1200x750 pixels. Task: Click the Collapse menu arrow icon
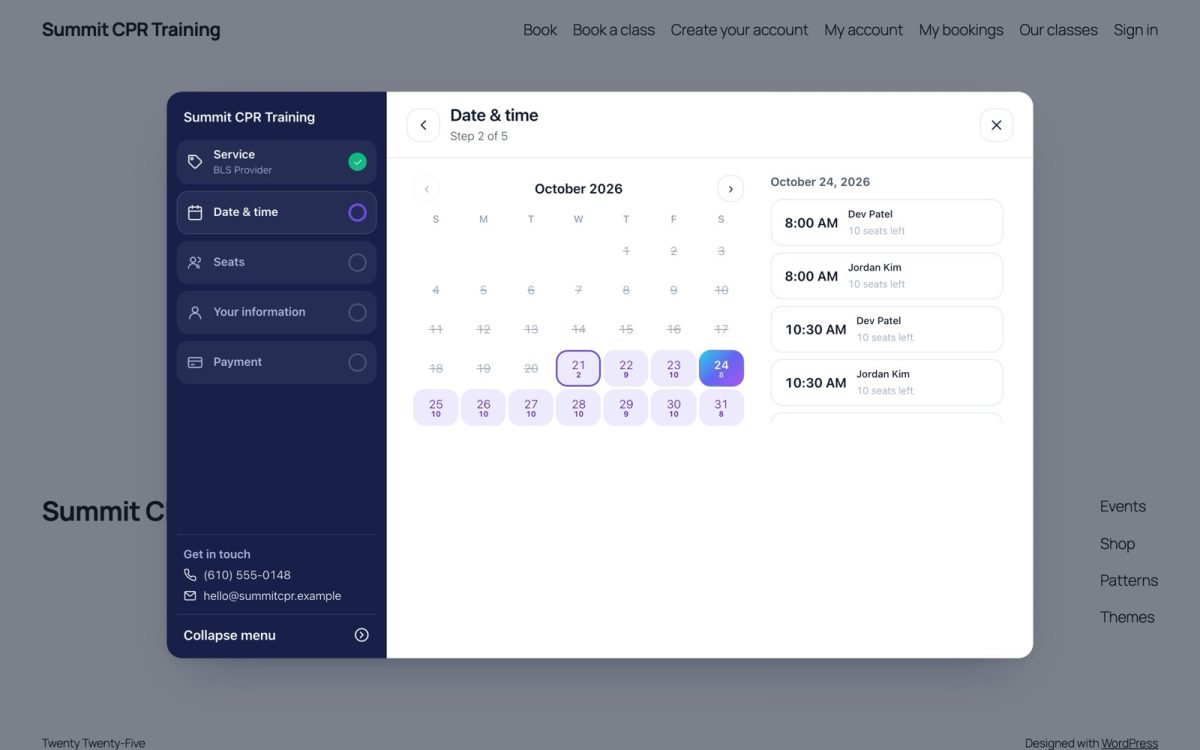(362, 635)
